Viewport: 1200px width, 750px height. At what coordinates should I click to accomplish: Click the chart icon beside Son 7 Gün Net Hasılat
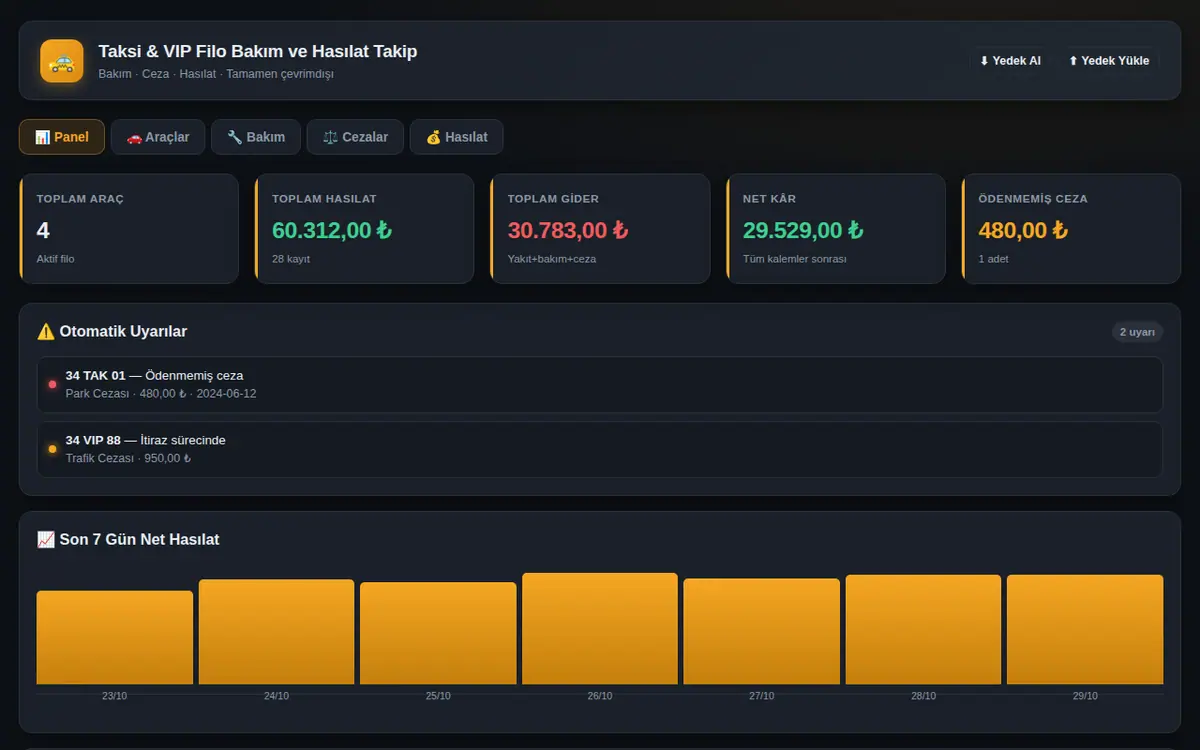tap(46, 540)
